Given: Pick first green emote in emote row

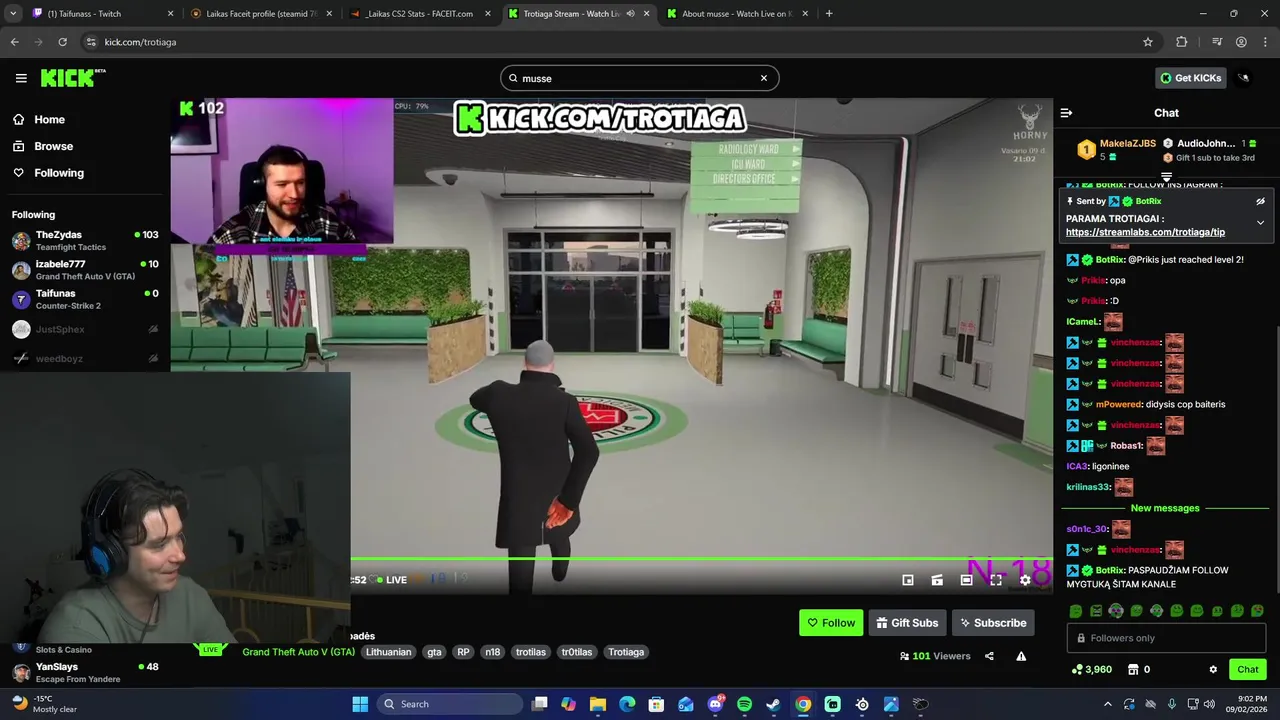Looking at the screenshot, I should (1076, 611).
